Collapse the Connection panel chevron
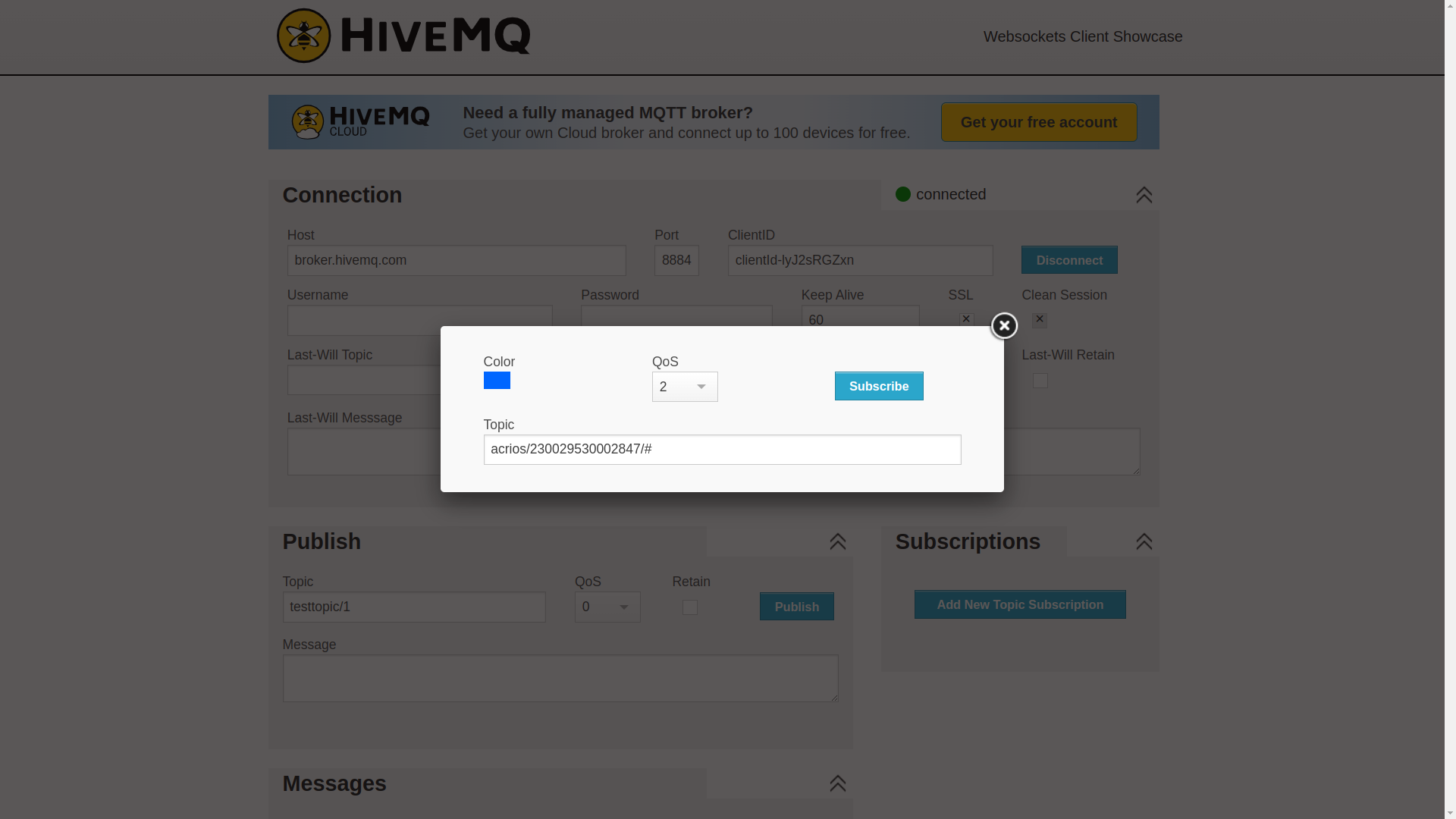Viewport: 1456px width, 819px height. pos(1144,196)
